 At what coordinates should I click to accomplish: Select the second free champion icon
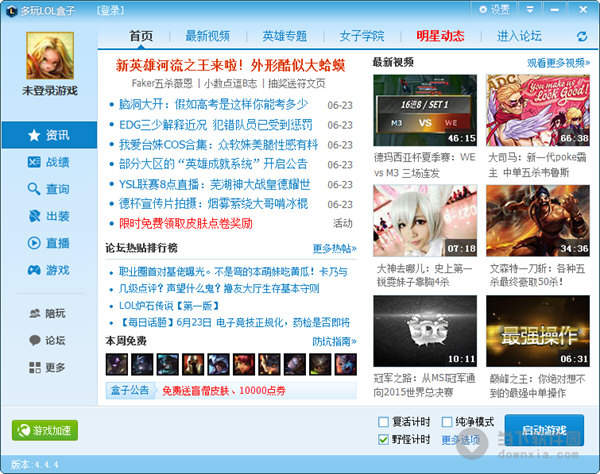click(142, 364)
